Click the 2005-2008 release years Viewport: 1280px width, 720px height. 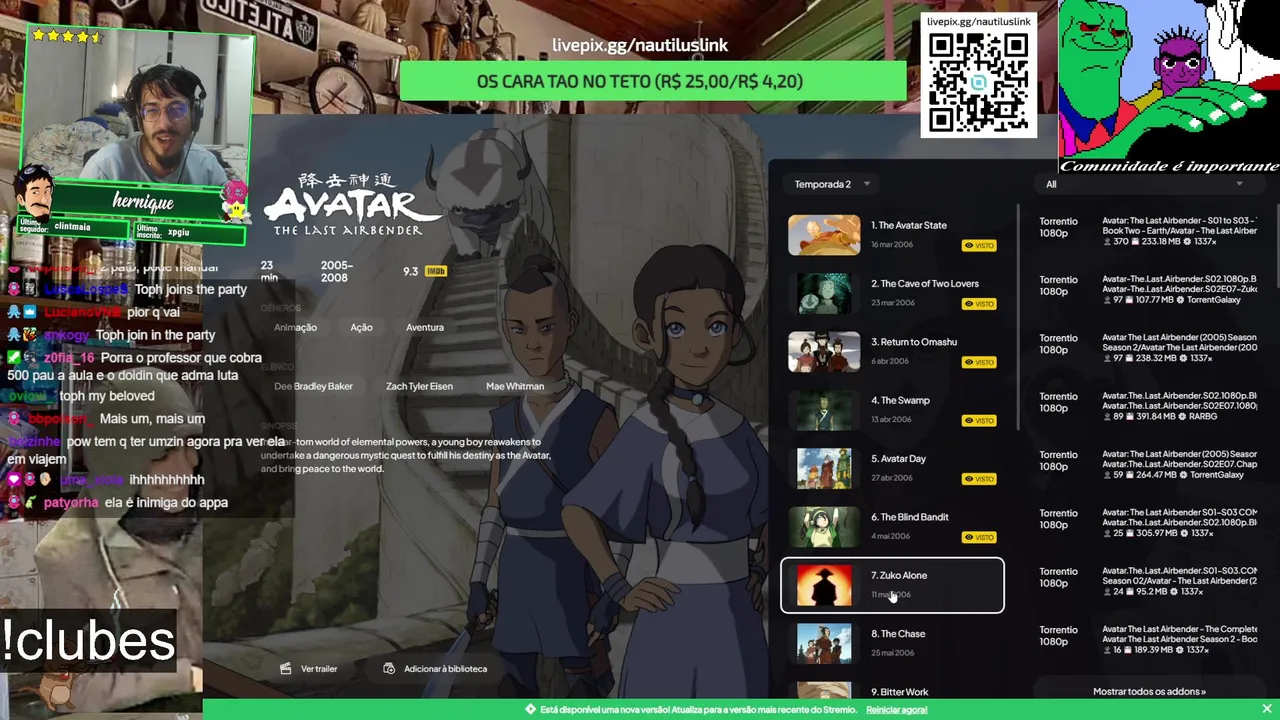[x=336, y=272]
